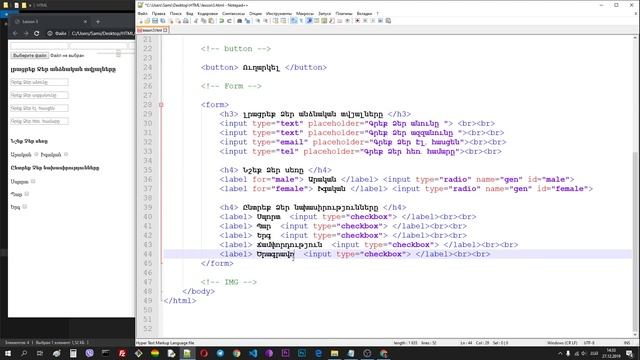
Task: Check the third hobby checkbox in browser
Action: coord(24,207)
